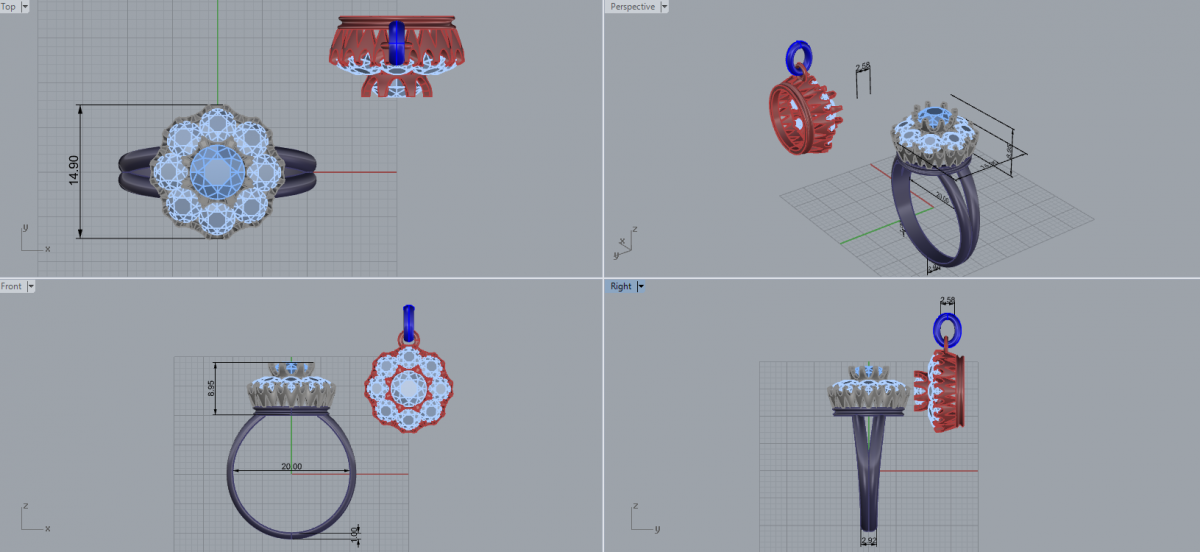
Task: Click the Front viewport title label
Action: pos(12,286)
